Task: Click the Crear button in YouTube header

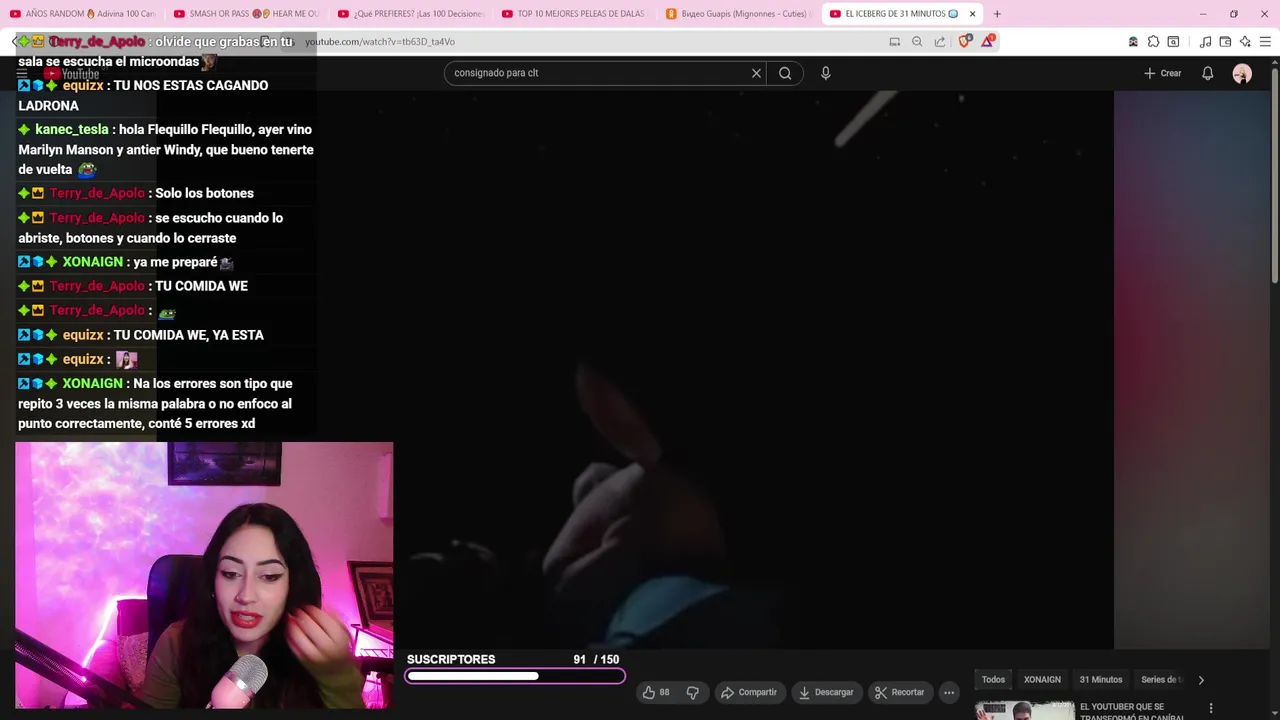Action: pos(1163,73)
